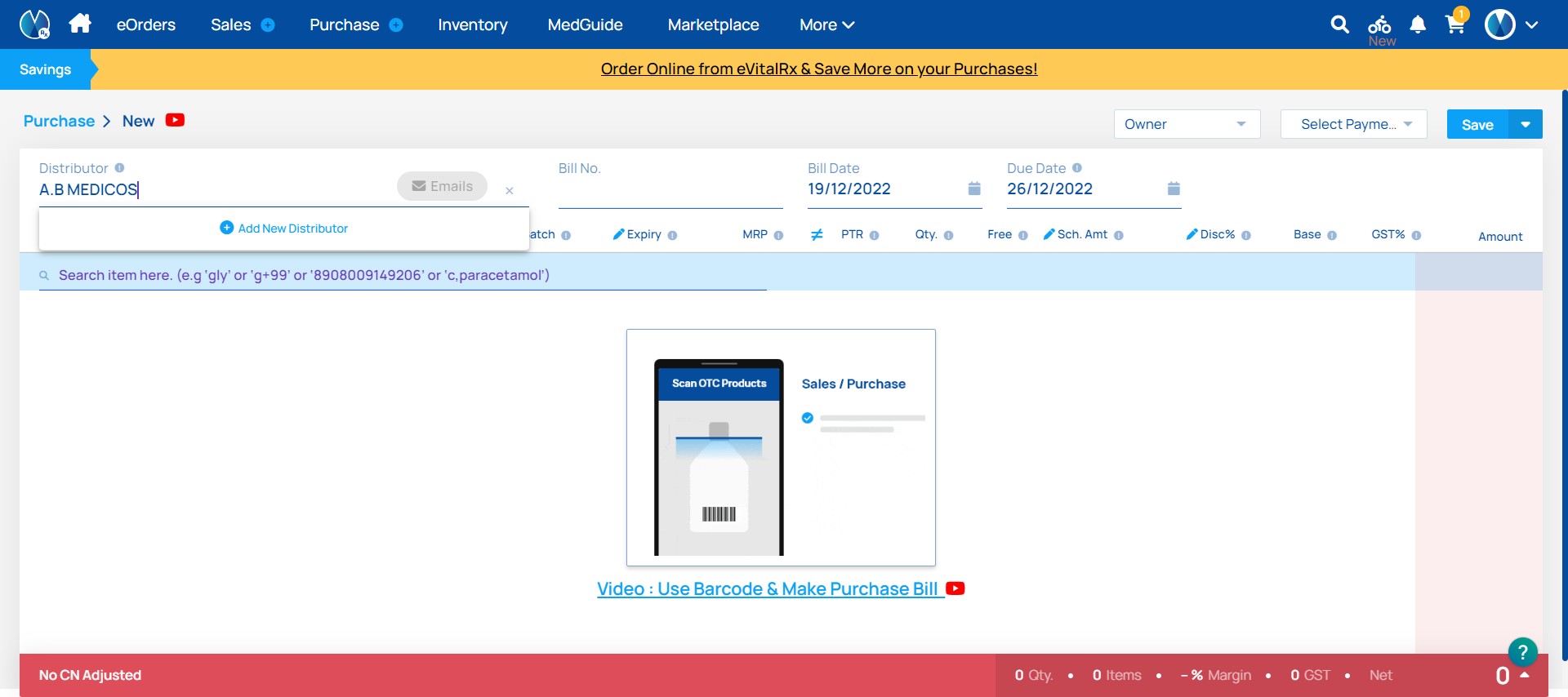Open Purchase menu in top bar

click(344, 25)
